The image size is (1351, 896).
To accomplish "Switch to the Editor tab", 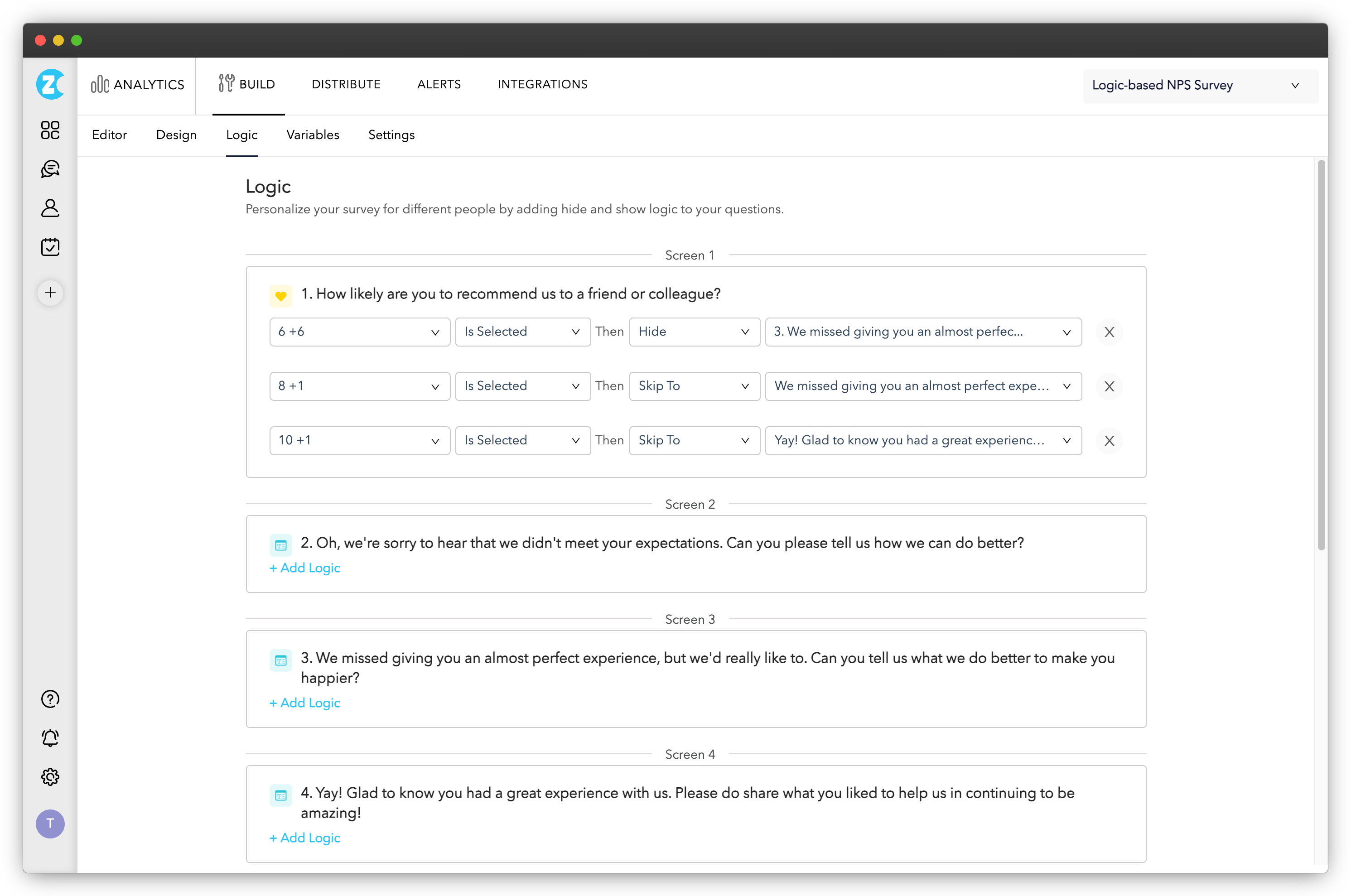I will (x=110, y=135).
